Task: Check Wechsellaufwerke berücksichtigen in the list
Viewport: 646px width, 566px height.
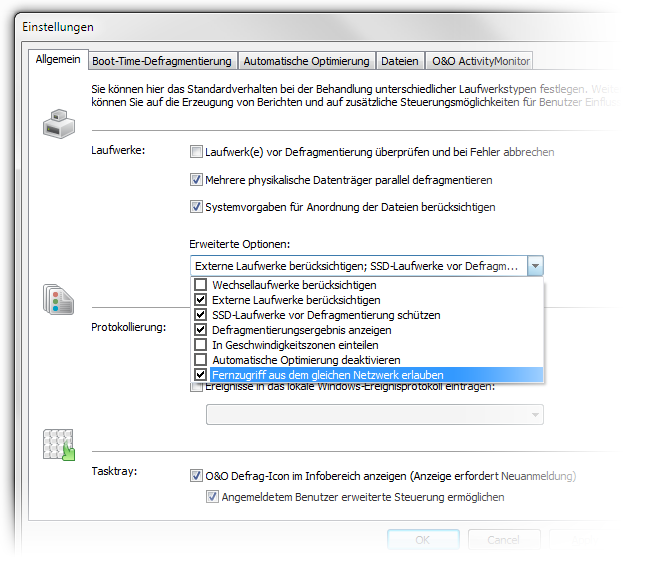Action: click(201, 285)
